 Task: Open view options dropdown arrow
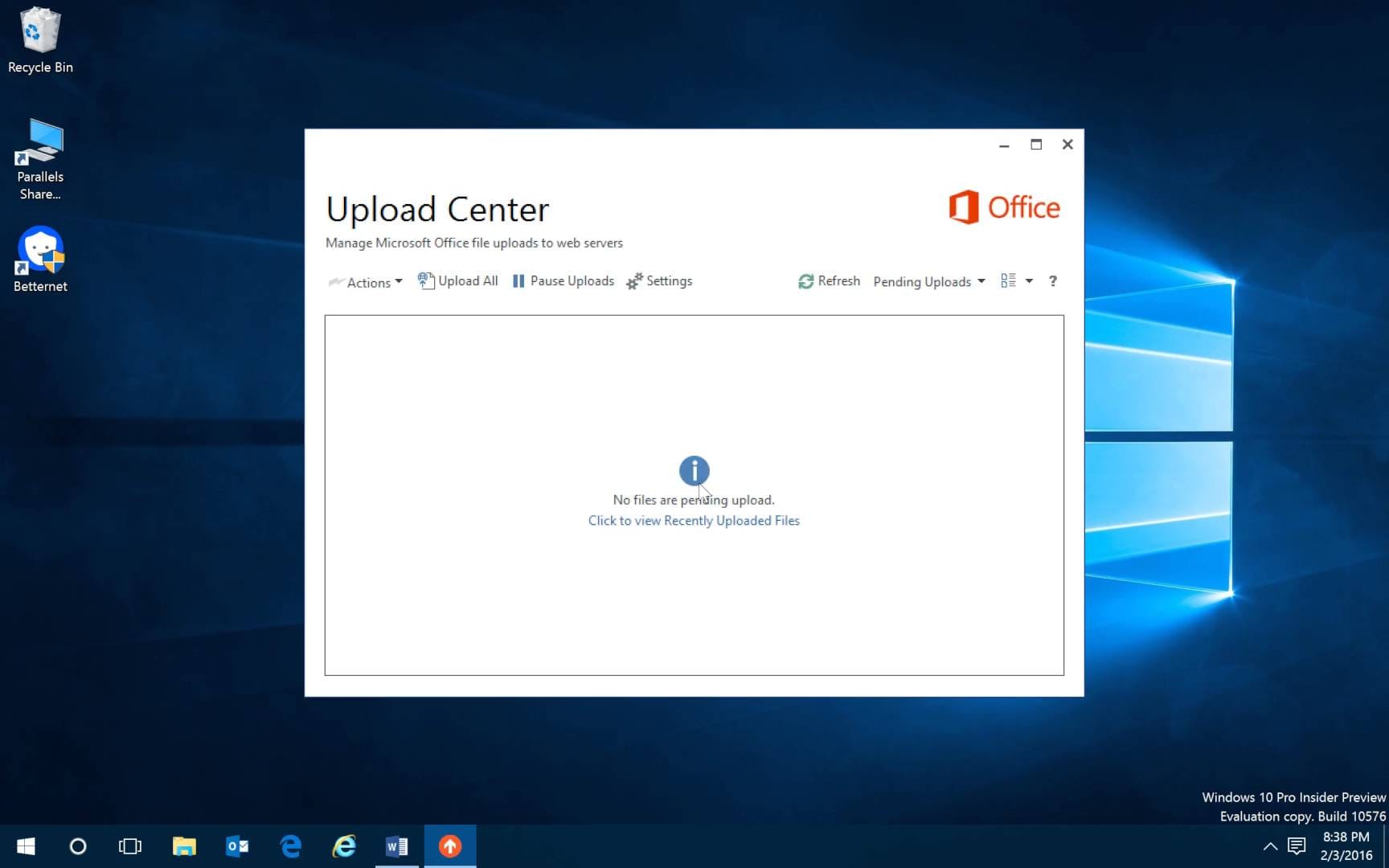pos(1029,281)
